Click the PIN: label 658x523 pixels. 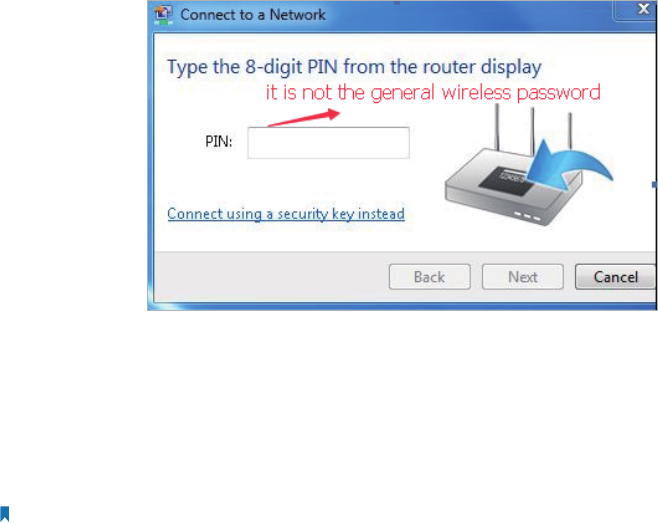tap(219, 141)
